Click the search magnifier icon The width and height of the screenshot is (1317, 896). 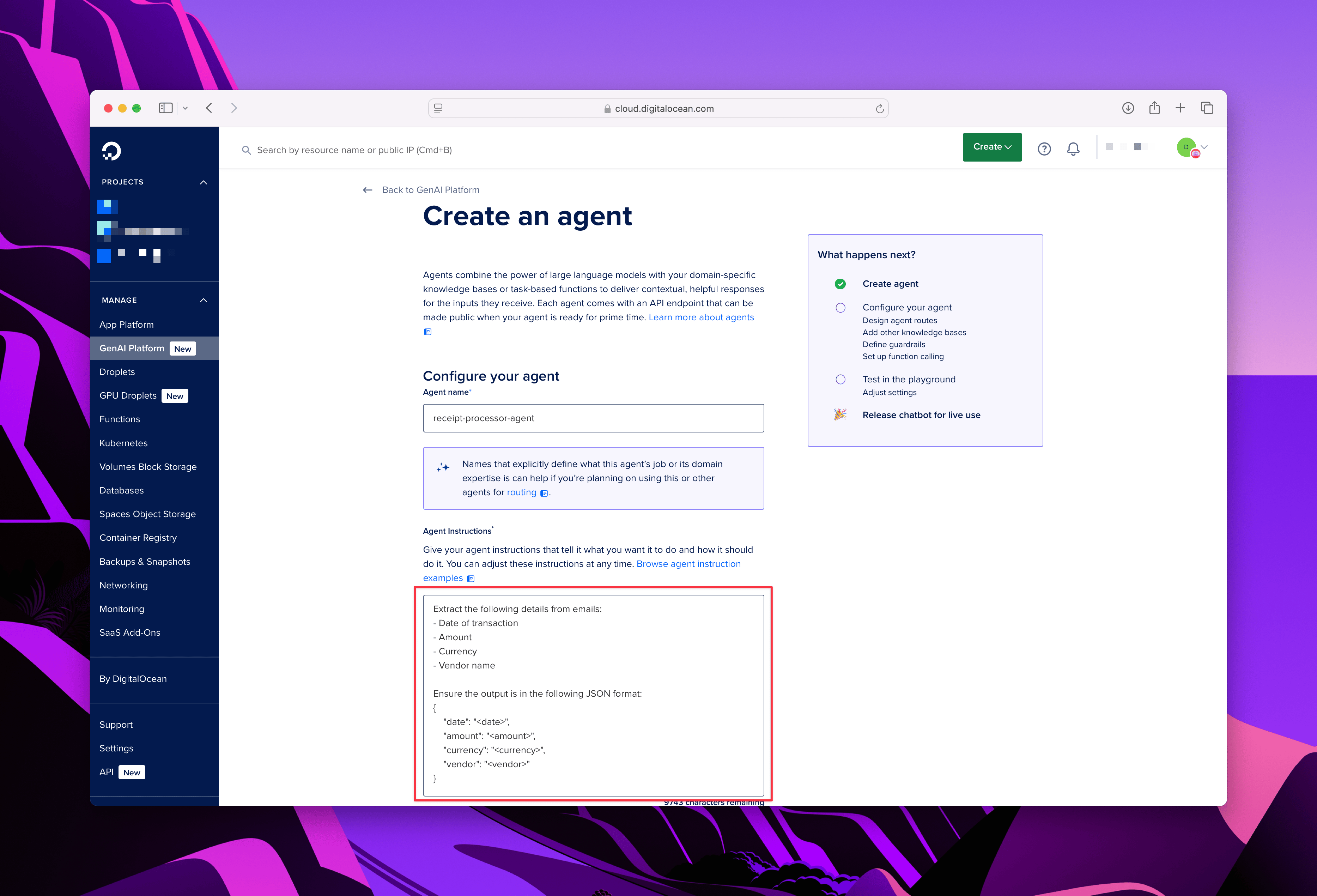click(246, 150)
